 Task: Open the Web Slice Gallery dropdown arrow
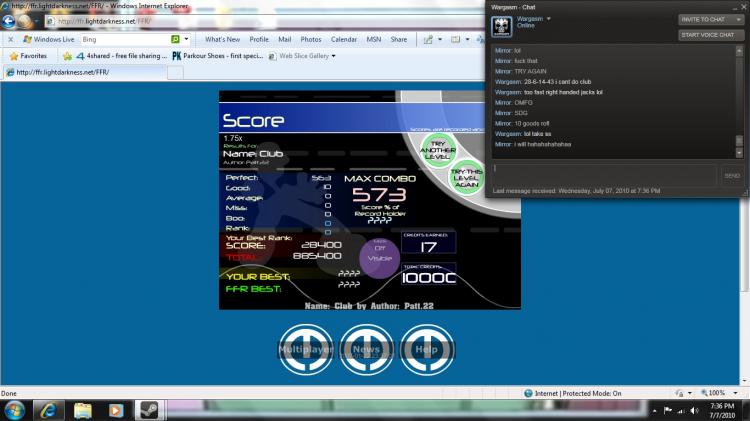(333, 56)
